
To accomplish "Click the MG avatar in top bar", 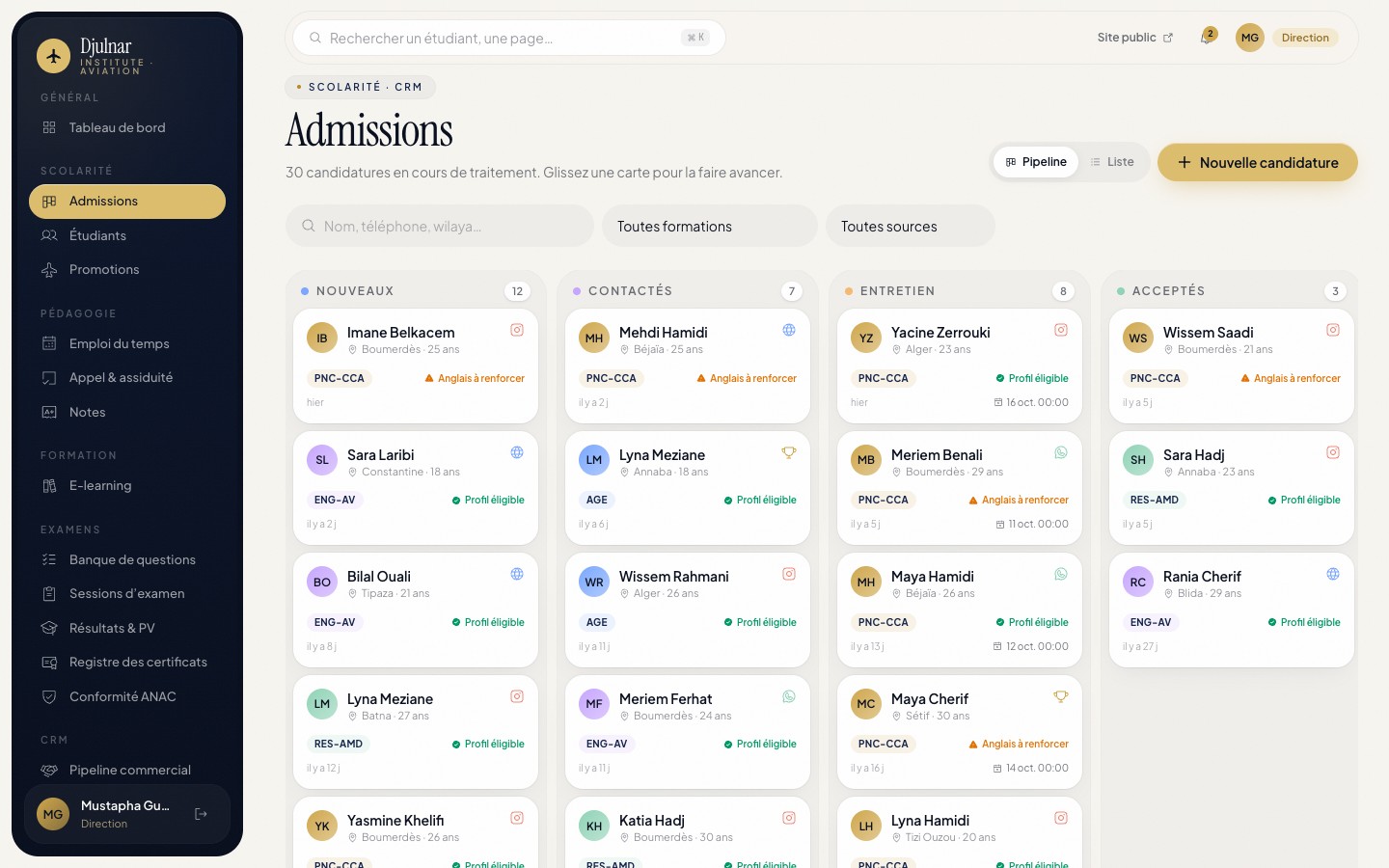I will pyautogui.click(x=1250, y=38).
